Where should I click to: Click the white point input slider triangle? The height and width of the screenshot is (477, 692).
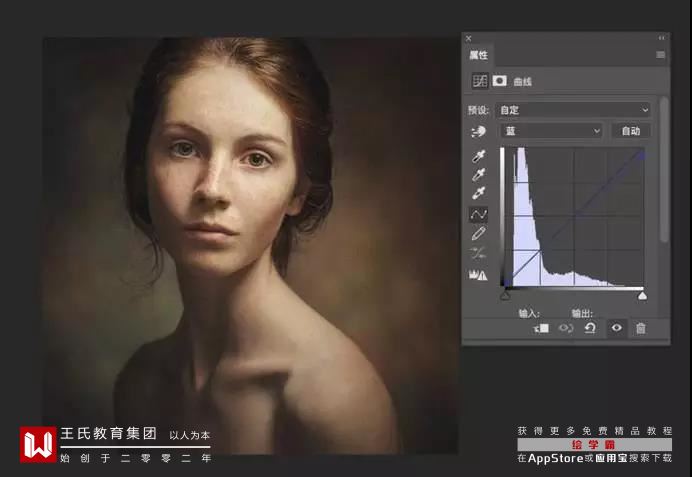point(643,296)
